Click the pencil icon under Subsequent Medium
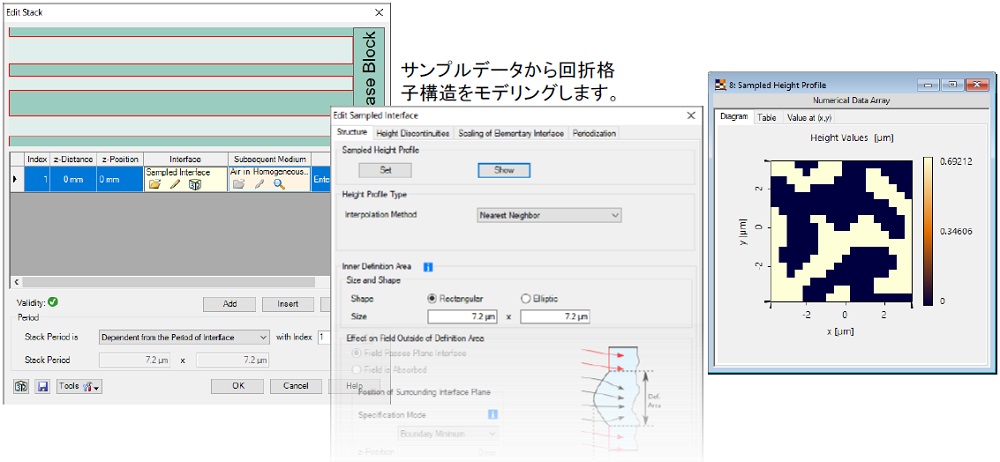This screenshot has width=1000, height=462. 259,184
